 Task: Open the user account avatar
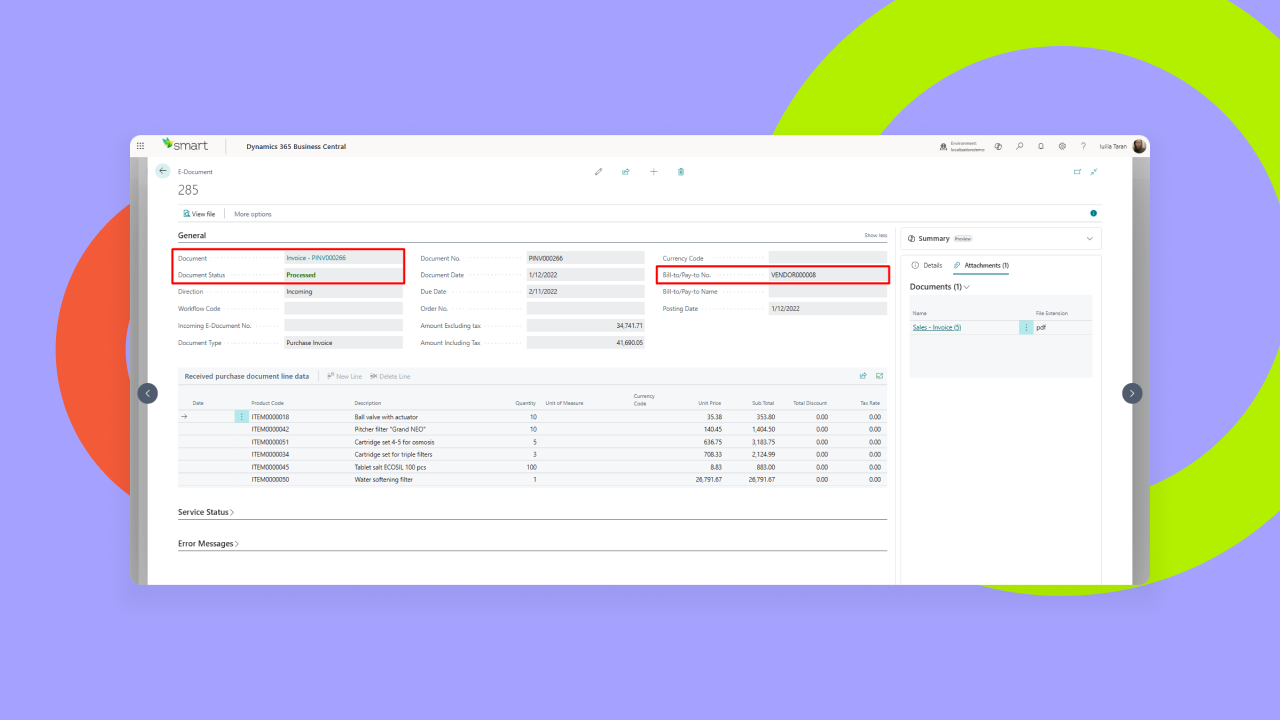coord(1139,146)
